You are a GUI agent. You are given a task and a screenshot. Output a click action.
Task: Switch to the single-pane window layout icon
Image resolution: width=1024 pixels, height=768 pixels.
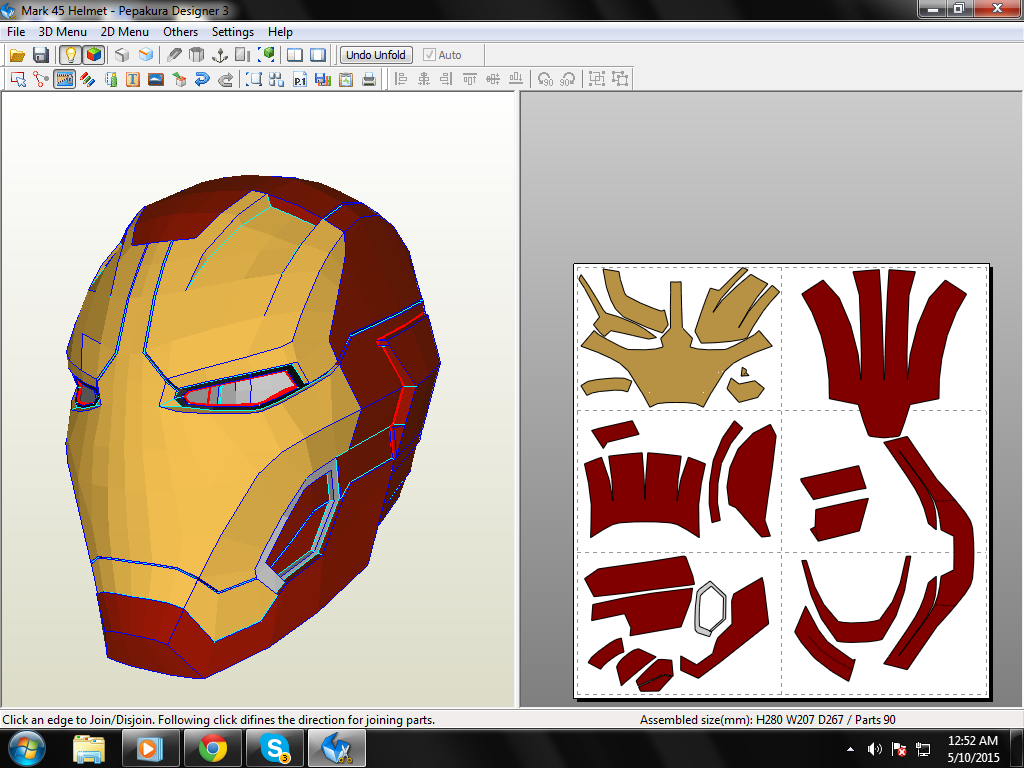pyautogui.click(x=318, y=55)
